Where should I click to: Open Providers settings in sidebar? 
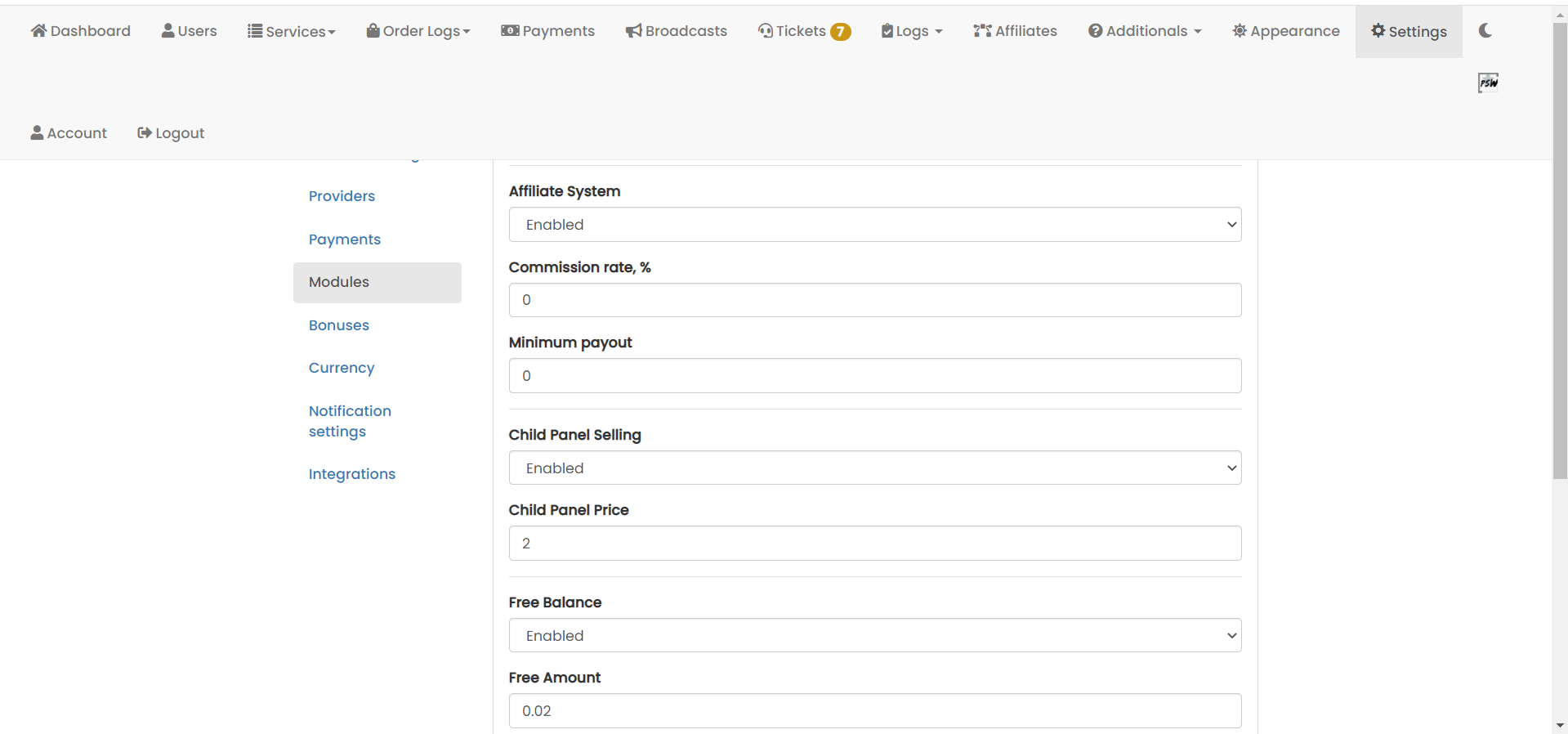click(x=342, y=196)
